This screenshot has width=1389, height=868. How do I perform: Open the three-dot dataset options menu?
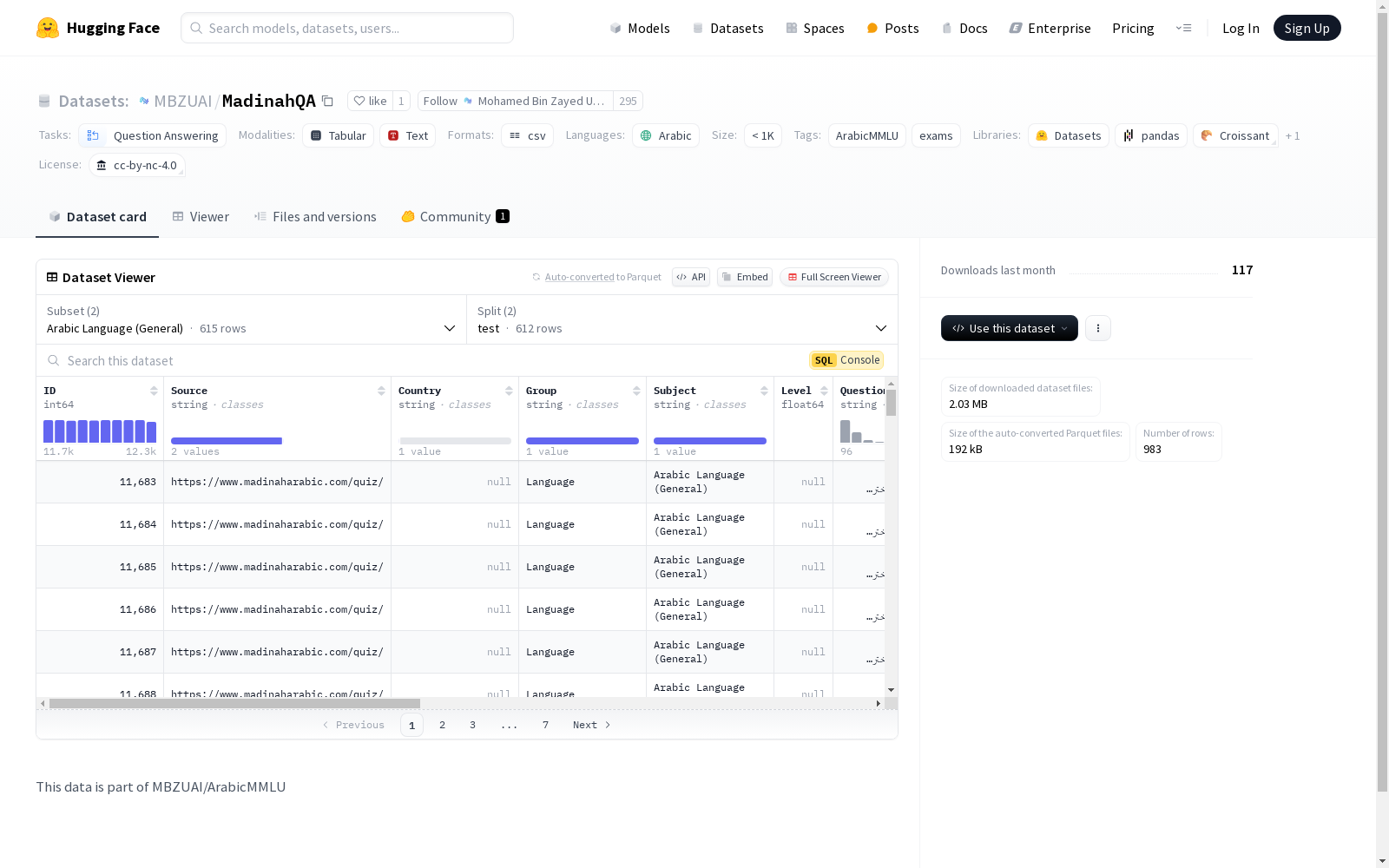(1098, 328)
